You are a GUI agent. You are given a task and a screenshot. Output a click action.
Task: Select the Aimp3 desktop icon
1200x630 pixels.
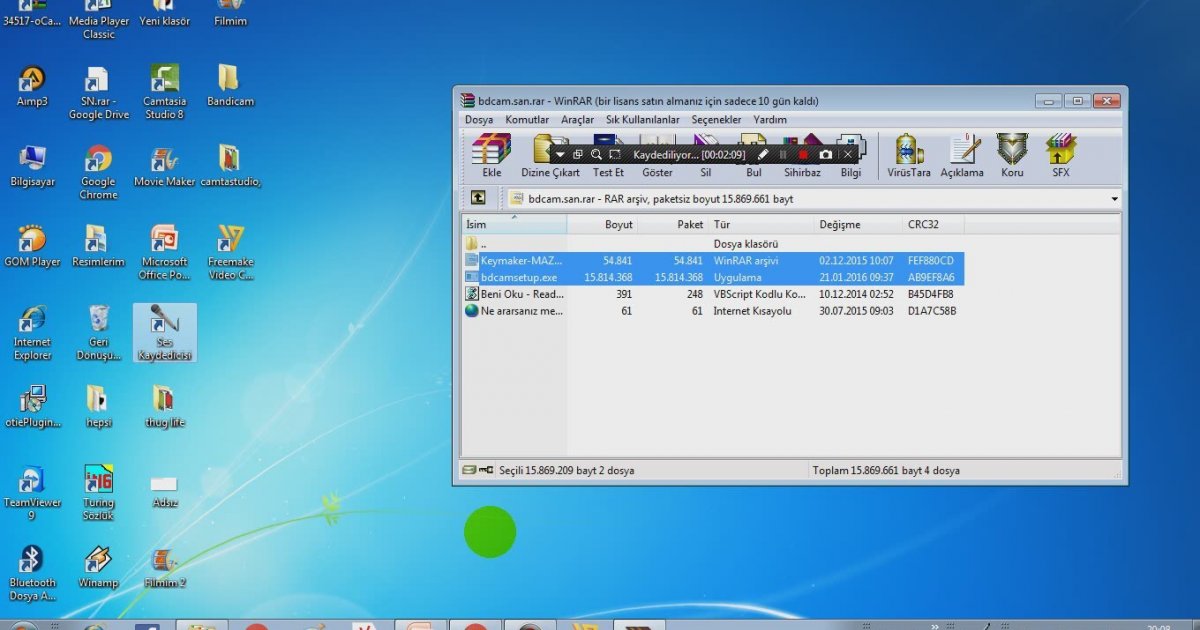[32, 86]
